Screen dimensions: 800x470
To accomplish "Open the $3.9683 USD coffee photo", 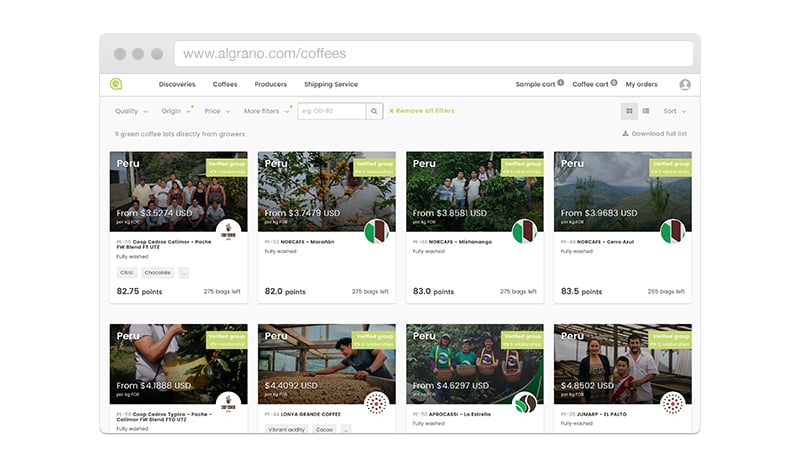I will (x=623, y=191).
